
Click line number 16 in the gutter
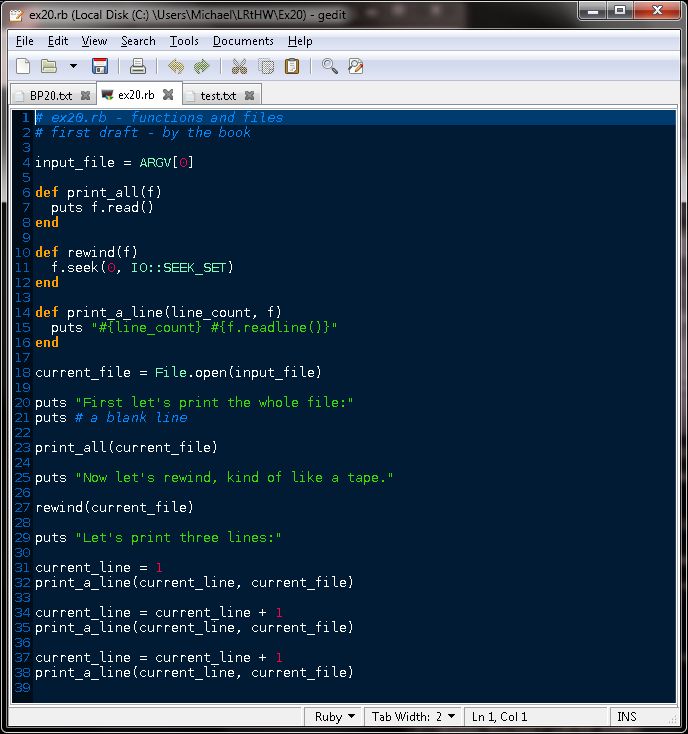pyautogui.click(x=22, y=343)
